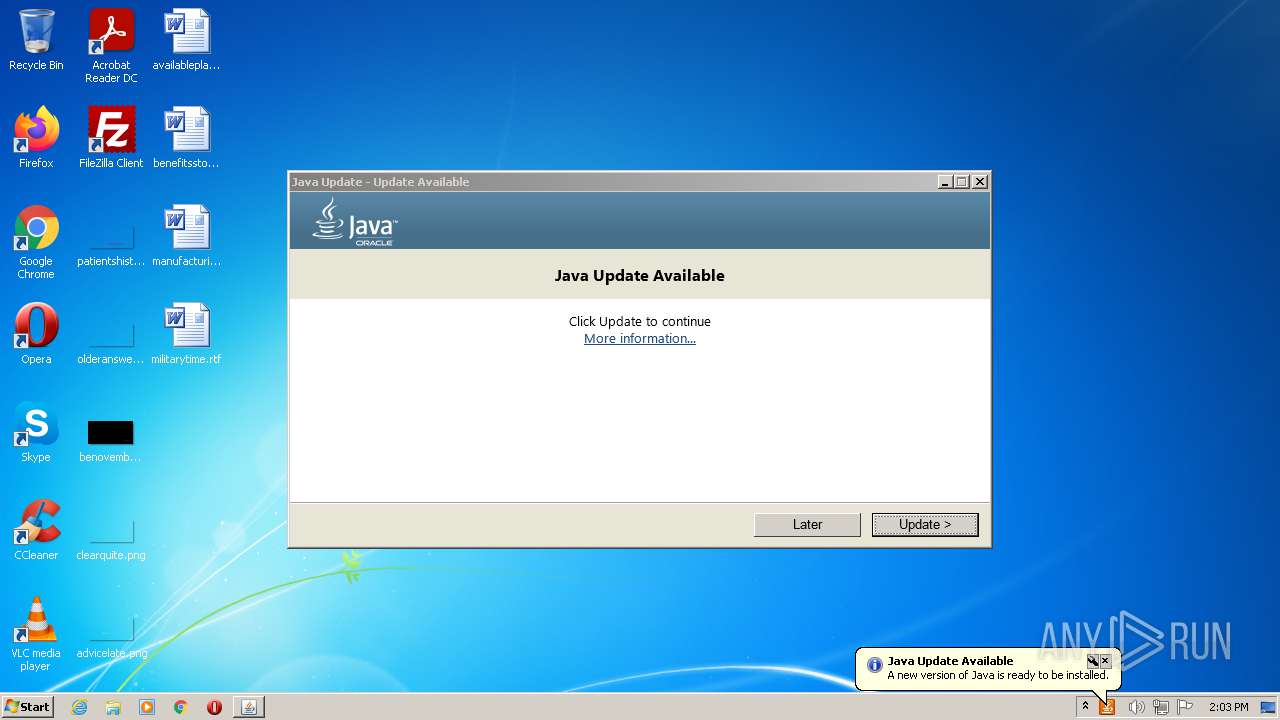Select the olderanswe... desktop file

[x=111, y=340]
